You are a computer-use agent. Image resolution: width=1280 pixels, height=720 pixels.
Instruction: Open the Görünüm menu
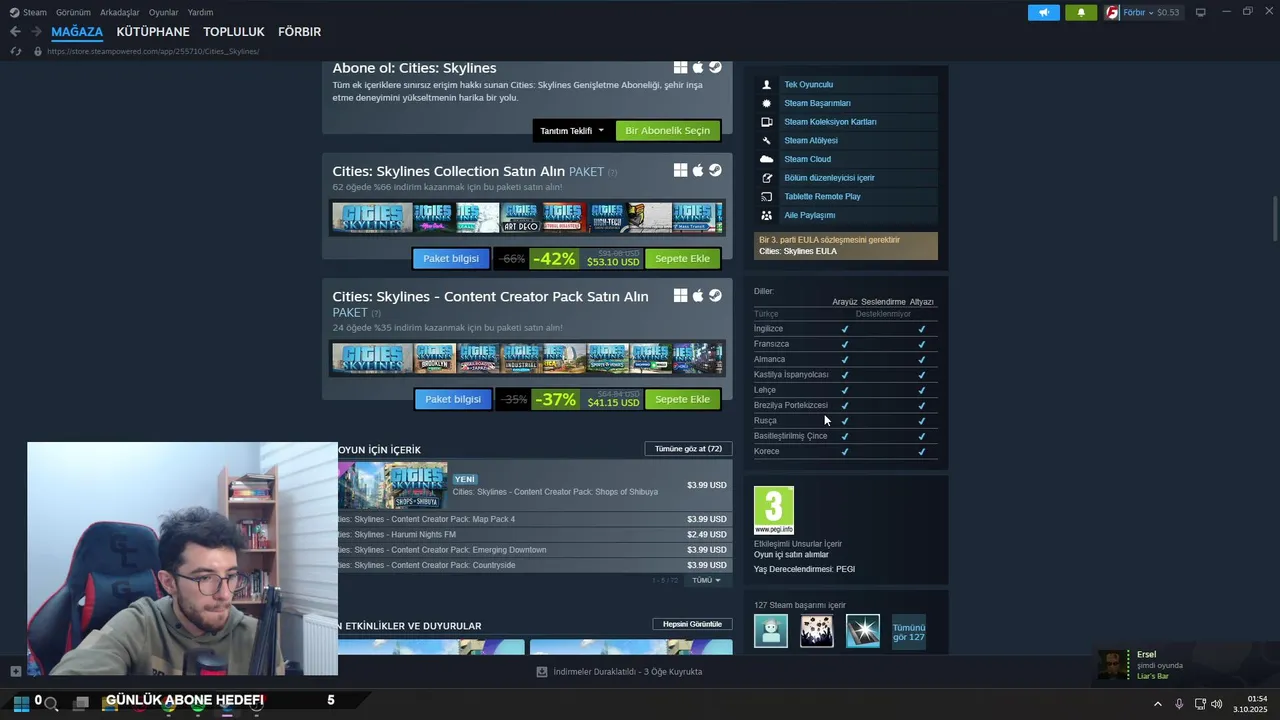click(73, 12)
